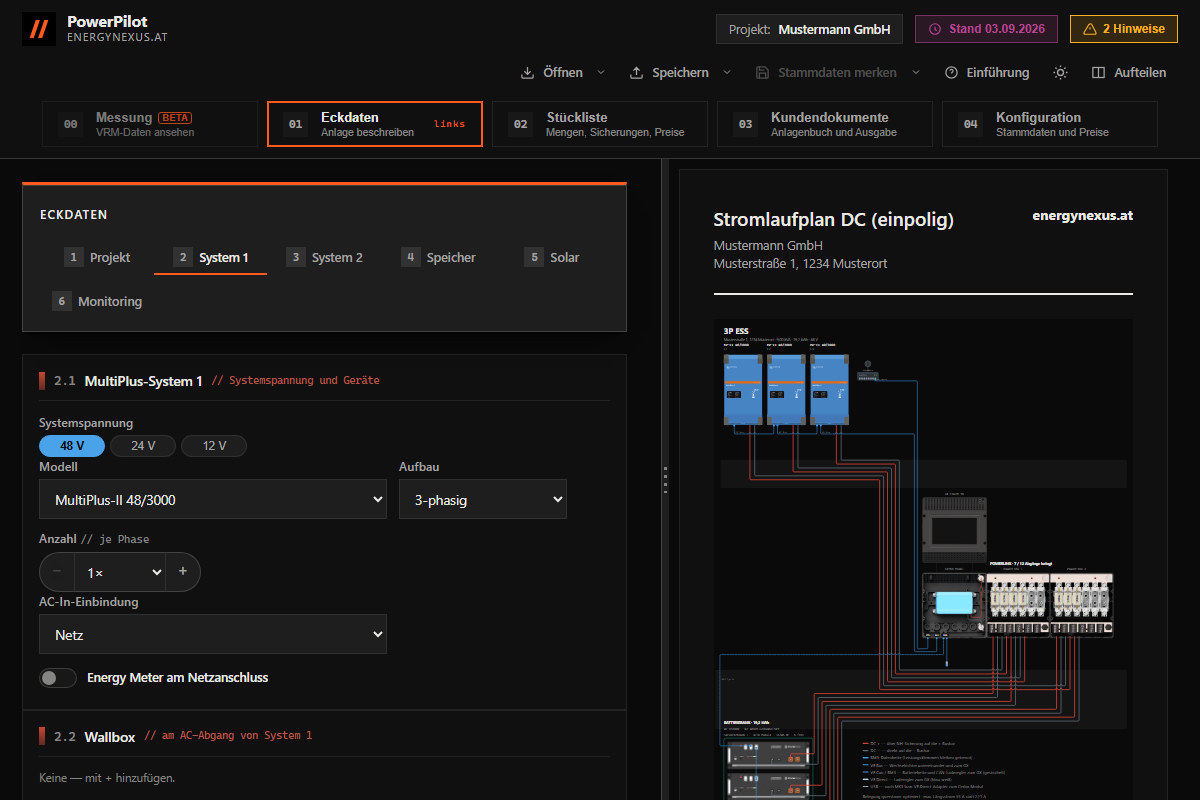Increase Anzahl with the plus button
1200x800 pixels.
click(183, 572)
